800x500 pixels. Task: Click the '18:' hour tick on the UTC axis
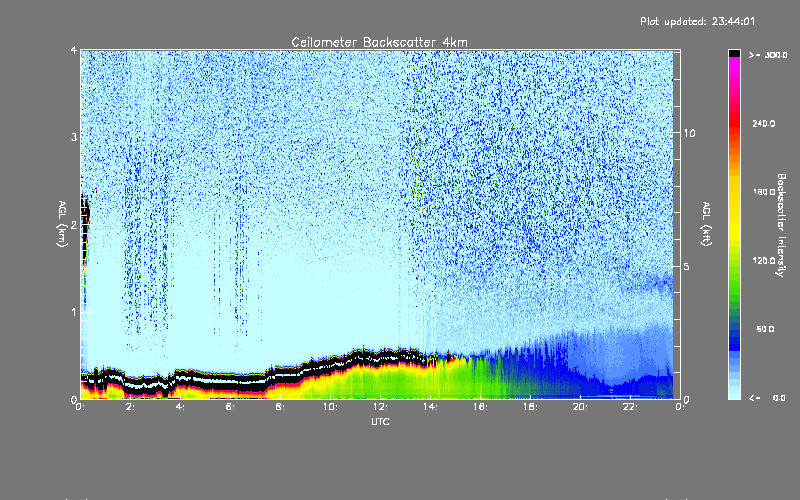pos(530,407)
